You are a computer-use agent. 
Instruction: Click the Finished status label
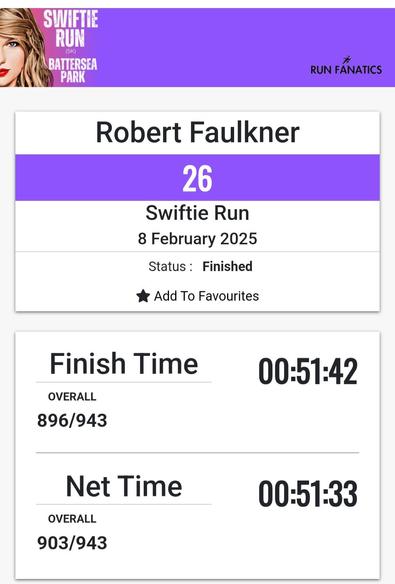(227, 266)
